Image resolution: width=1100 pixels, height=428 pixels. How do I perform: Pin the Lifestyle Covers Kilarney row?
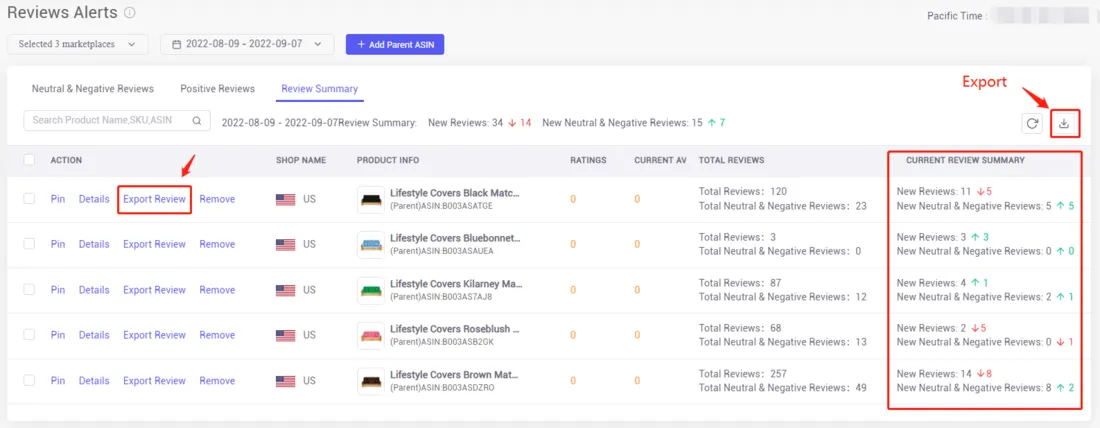point(58,290)
